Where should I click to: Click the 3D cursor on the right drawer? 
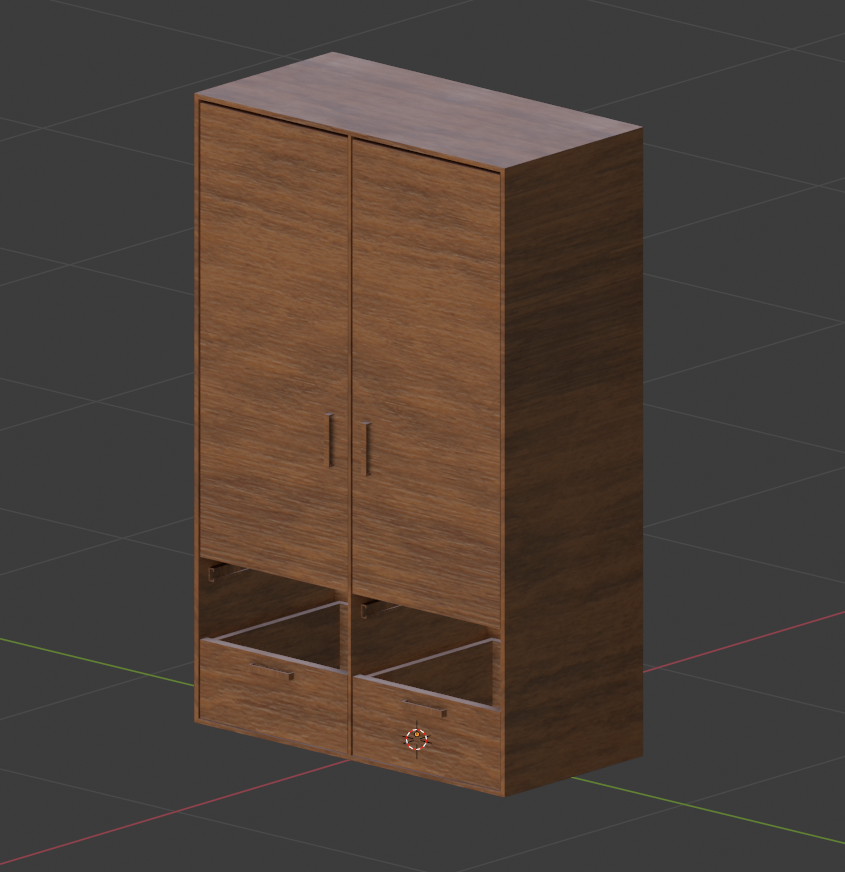(x=416, y=739)
